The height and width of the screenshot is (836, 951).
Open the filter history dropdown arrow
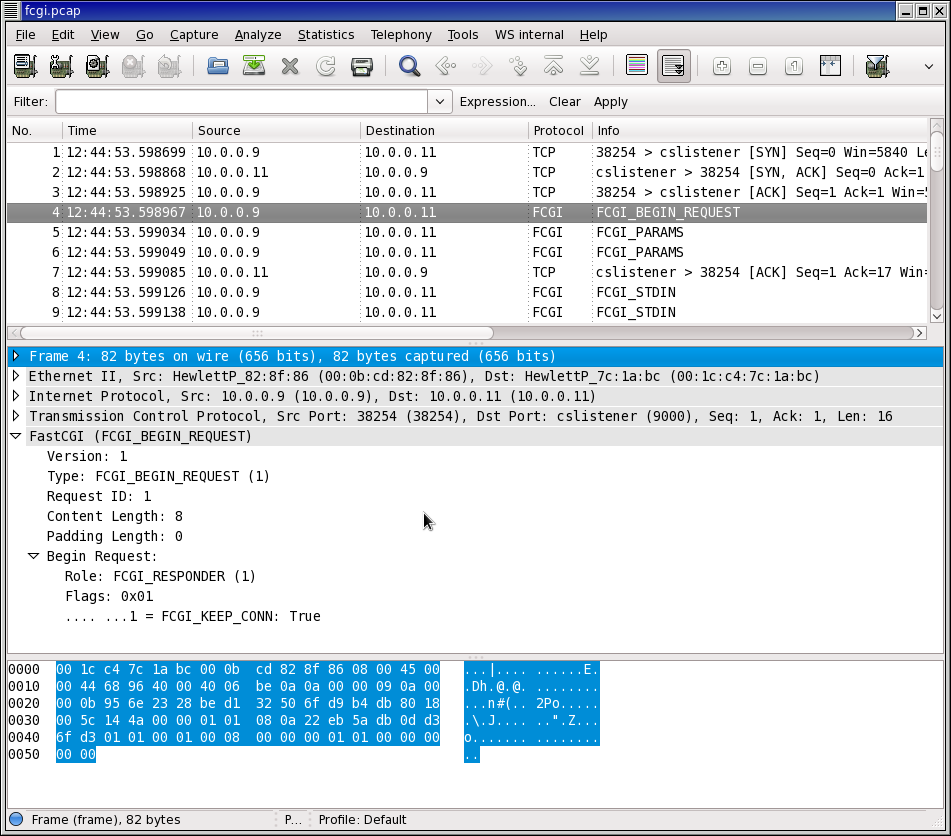[x=440, y=102]
